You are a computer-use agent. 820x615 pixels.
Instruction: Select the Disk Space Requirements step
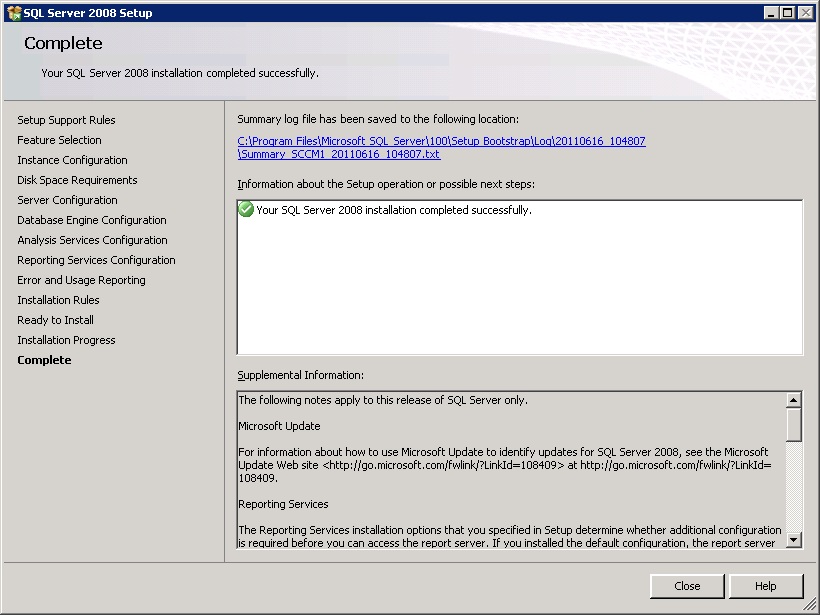click(77, 180)
